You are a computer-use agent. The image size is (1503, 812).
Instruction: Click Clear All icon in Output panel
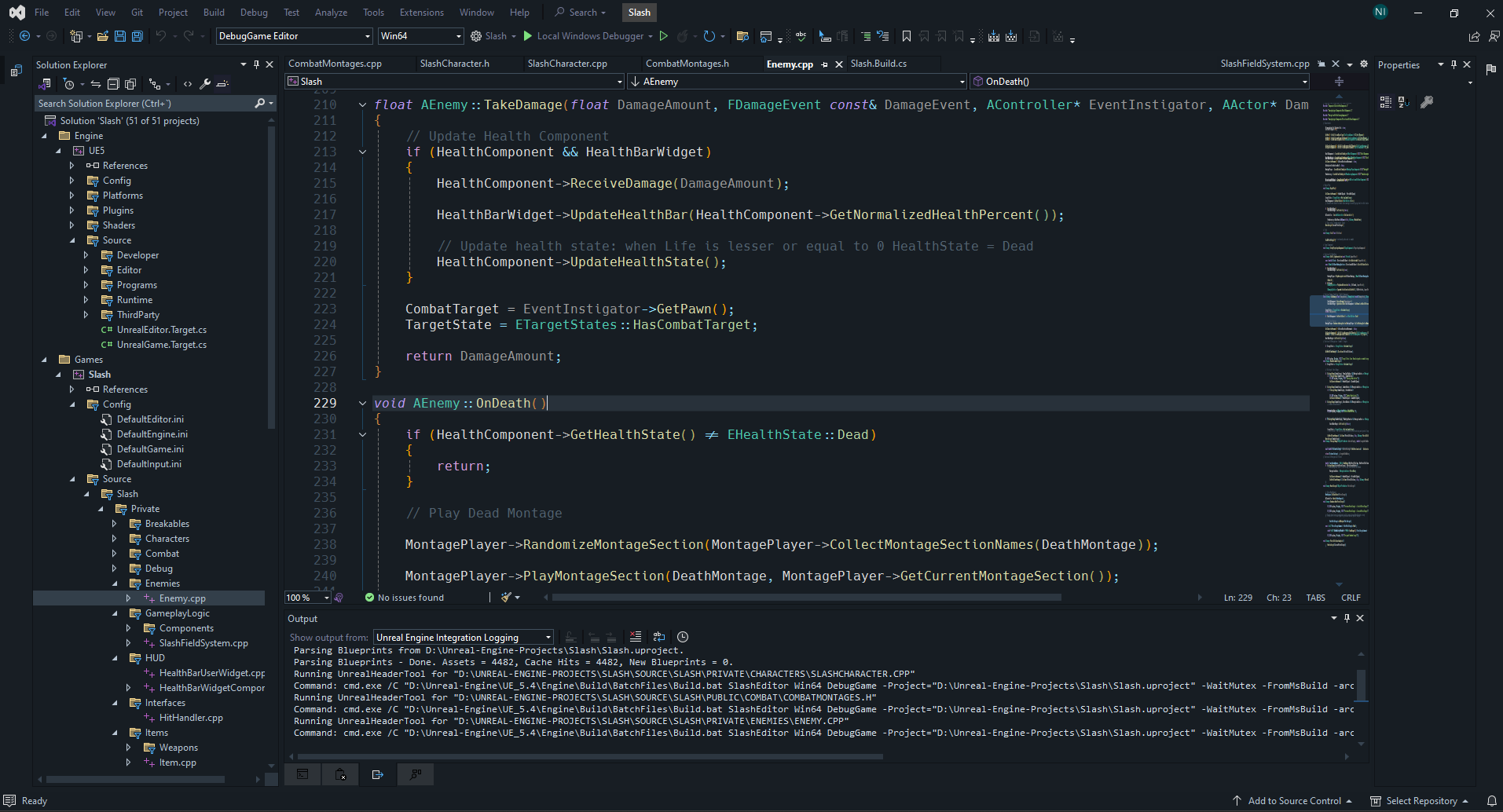pyautogui.click(x=636, y=637)
